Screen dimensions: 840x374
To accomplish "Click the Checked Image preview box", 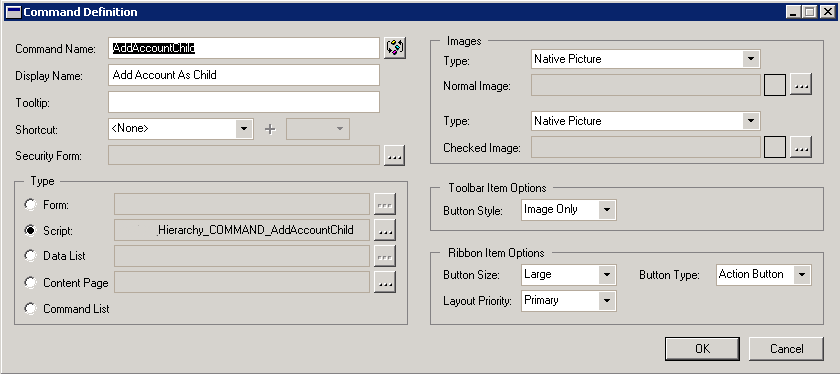I will [x=775, y=147].
